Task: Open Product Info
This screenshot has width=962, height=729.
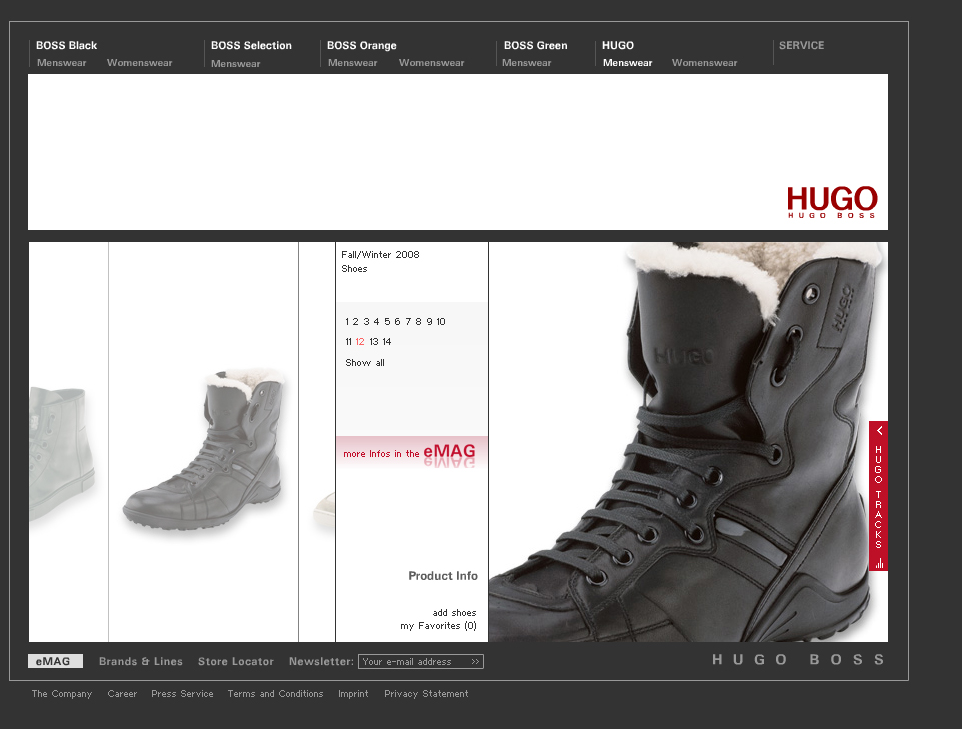Action: (443, 576)
